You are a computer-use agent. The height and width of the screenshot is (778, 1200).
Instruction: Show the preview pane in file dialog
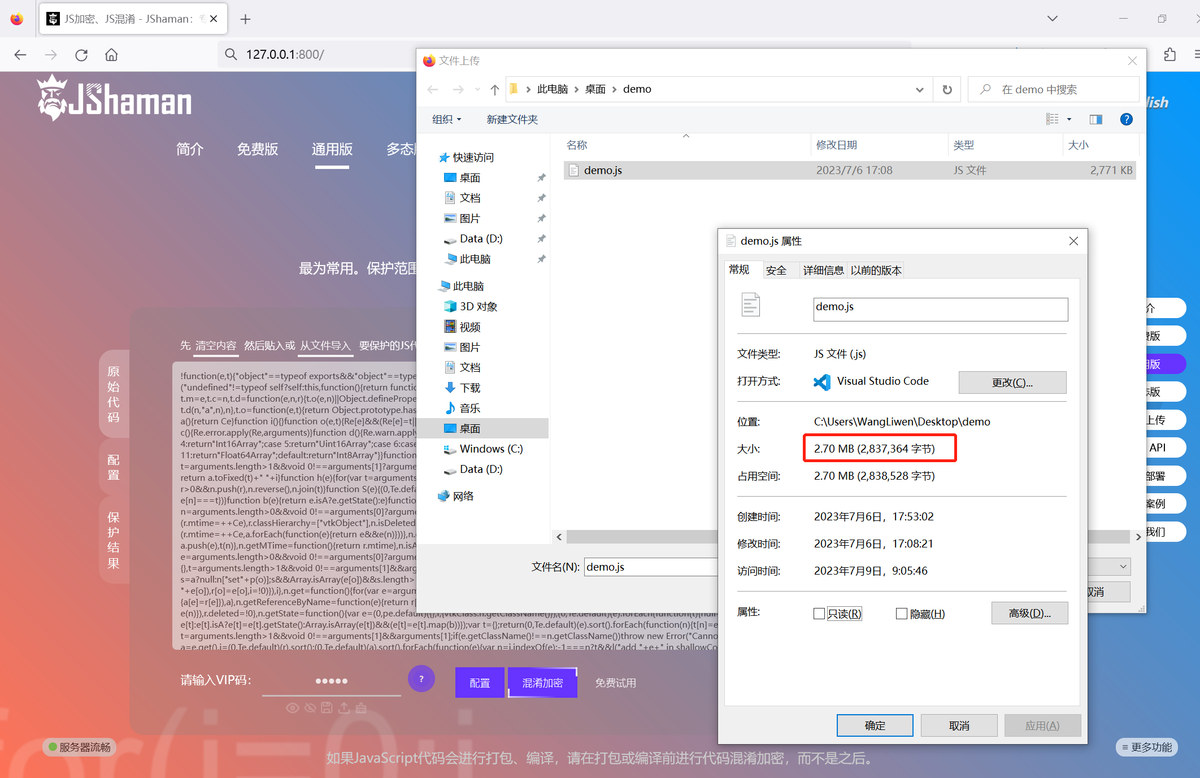point(1096,119)
